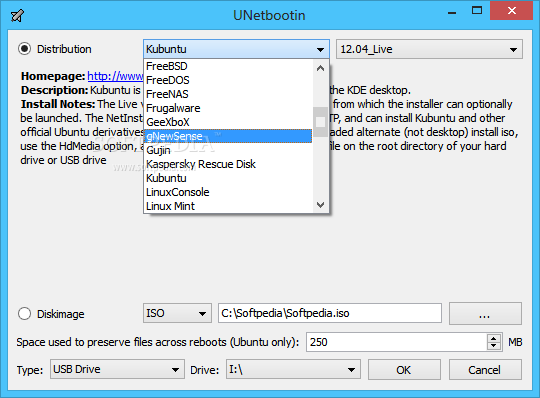This screenshot has height=398, width=540.
Task: Click the UNetbootin app icon in title bar
Action: [x=17, y=15]
